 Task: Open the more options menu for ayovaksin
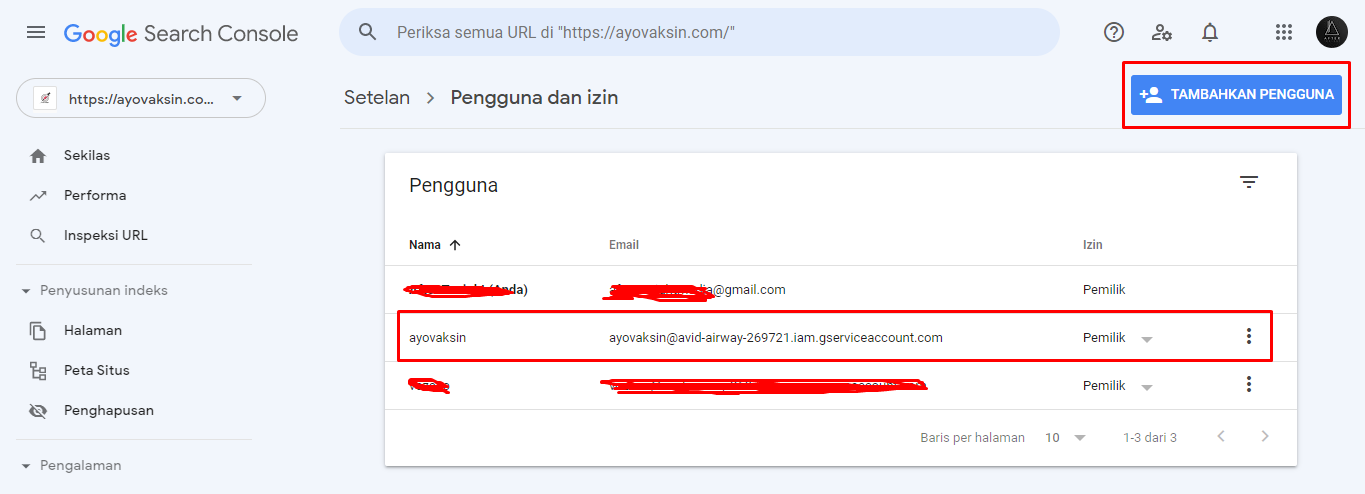pos(1248,337)
